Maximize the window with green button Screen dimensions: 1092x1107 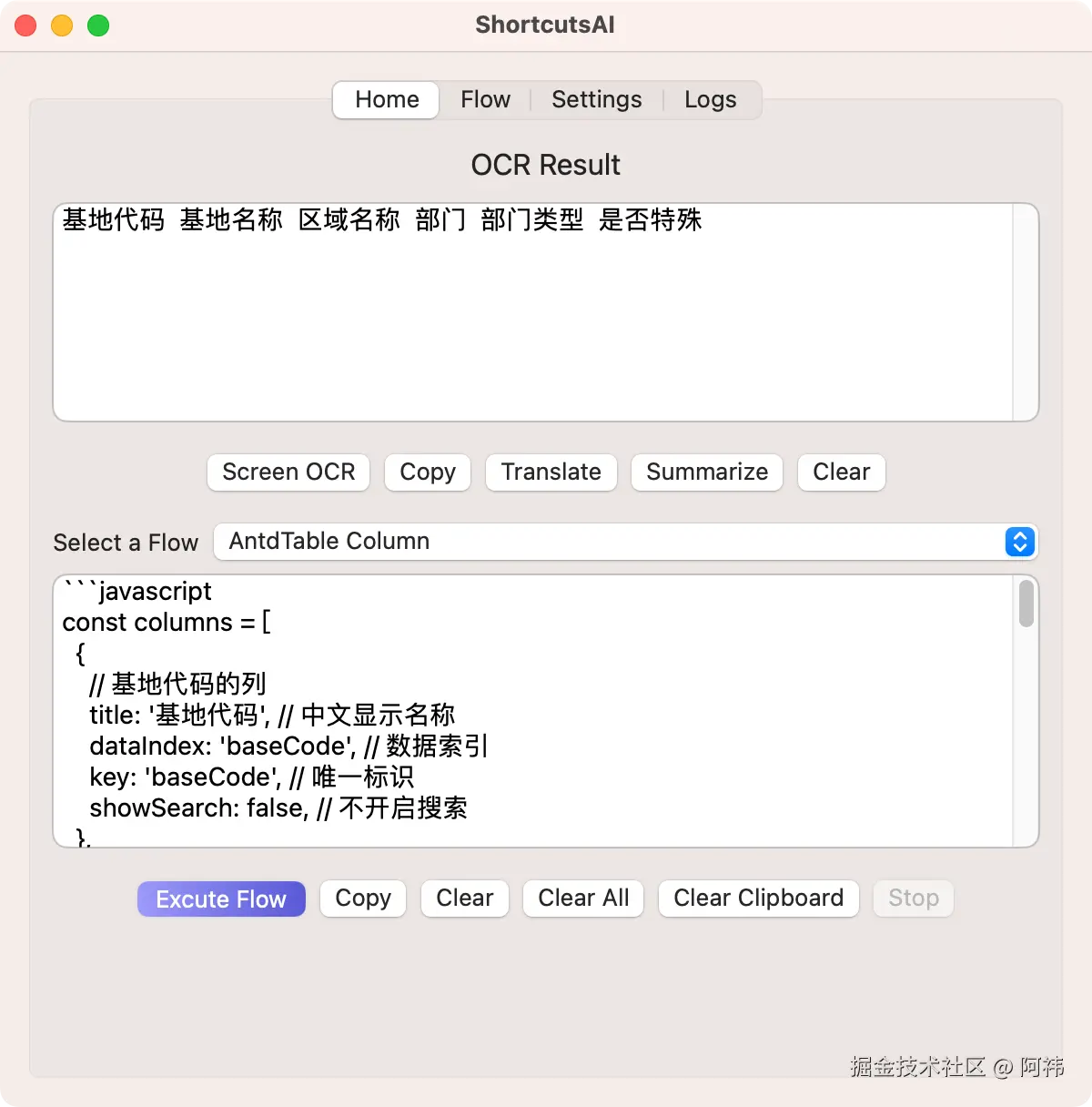(x=98, y=25)
